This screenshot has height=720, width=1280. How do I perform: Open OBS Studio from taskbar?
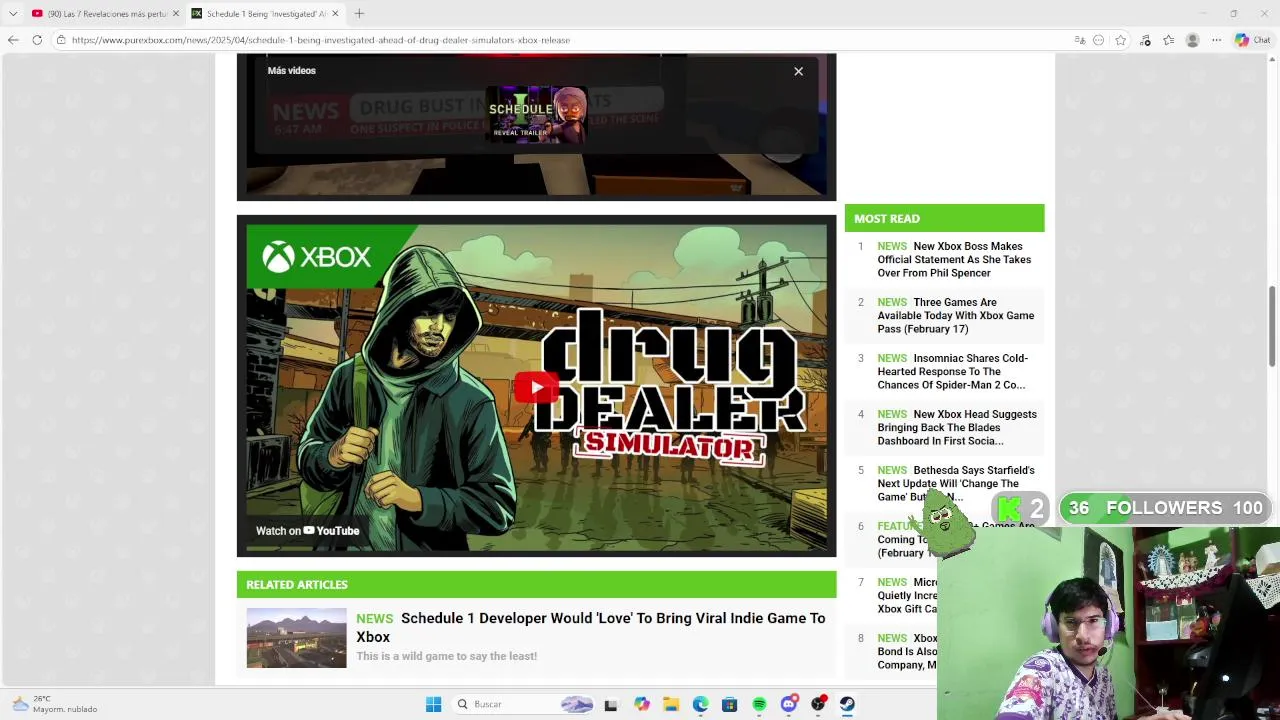[x=818, y=705]
